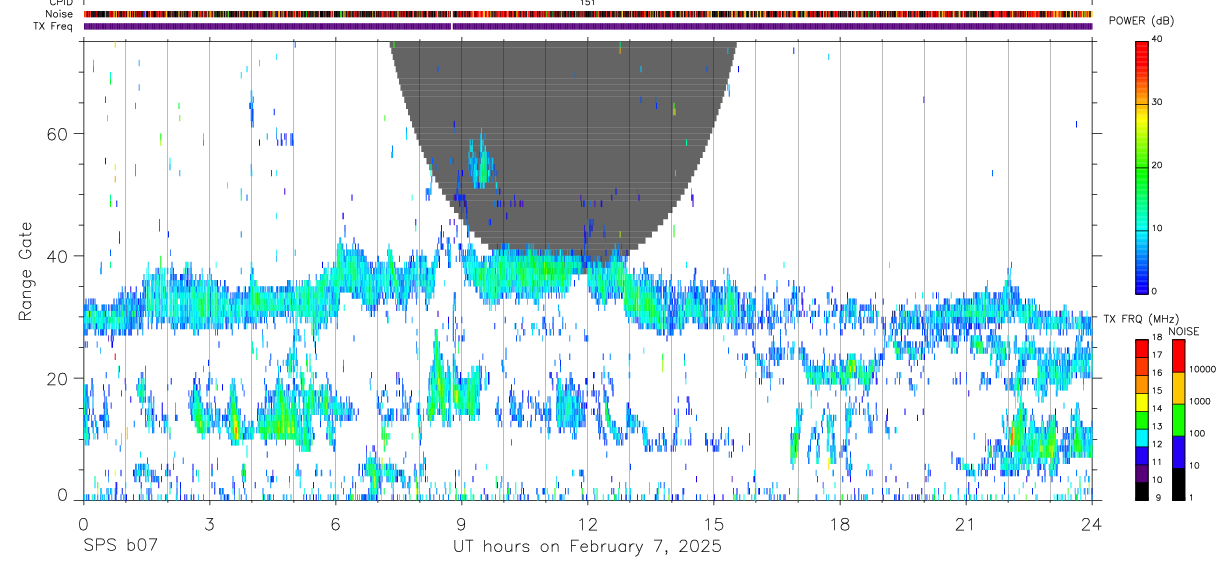Click the 1000 label on NOISE scale
Image resolution: width=1228 pixels, height=567 pixels.
coord(1200,401)
